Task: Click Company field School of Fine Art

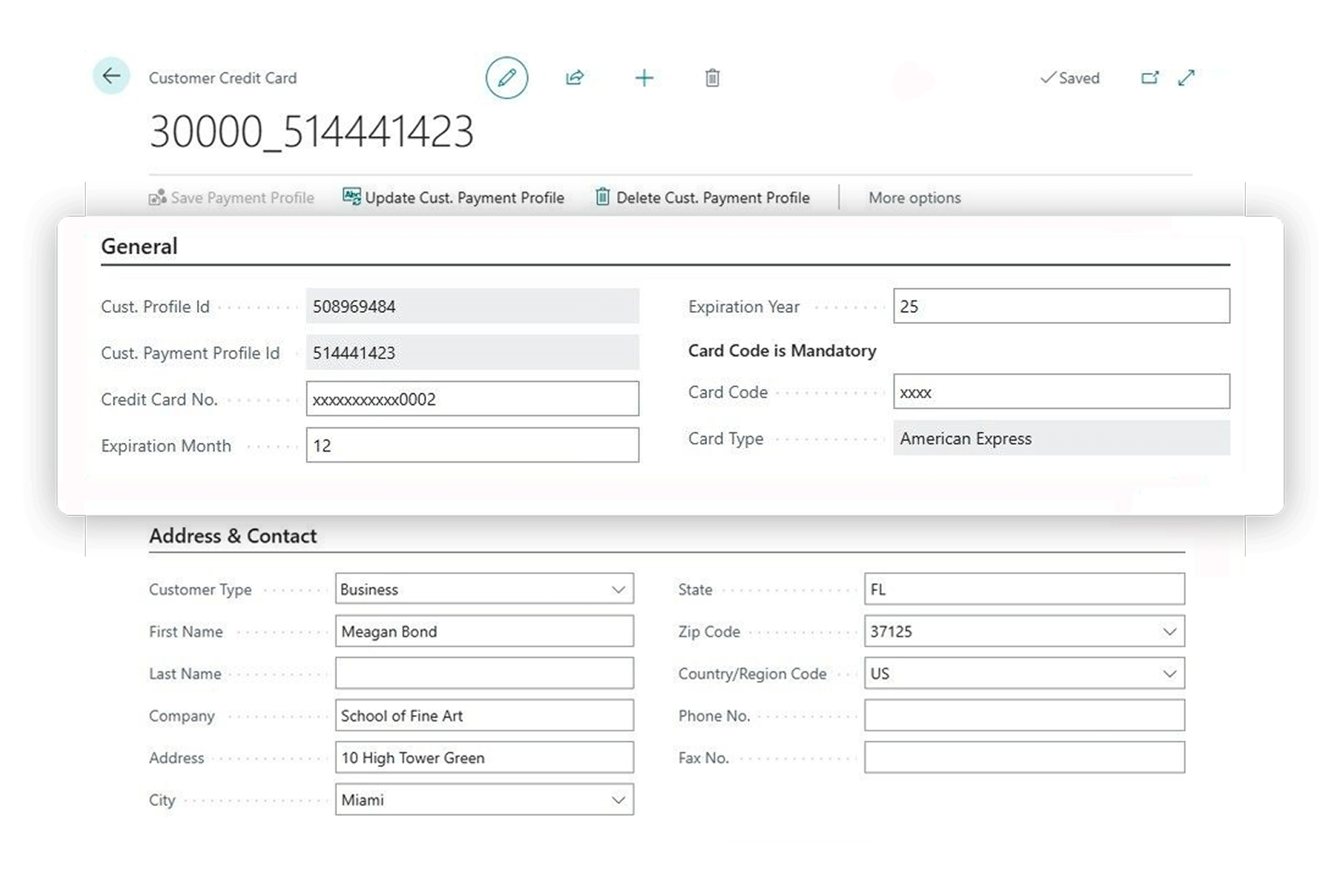Action: click(484, 715)
